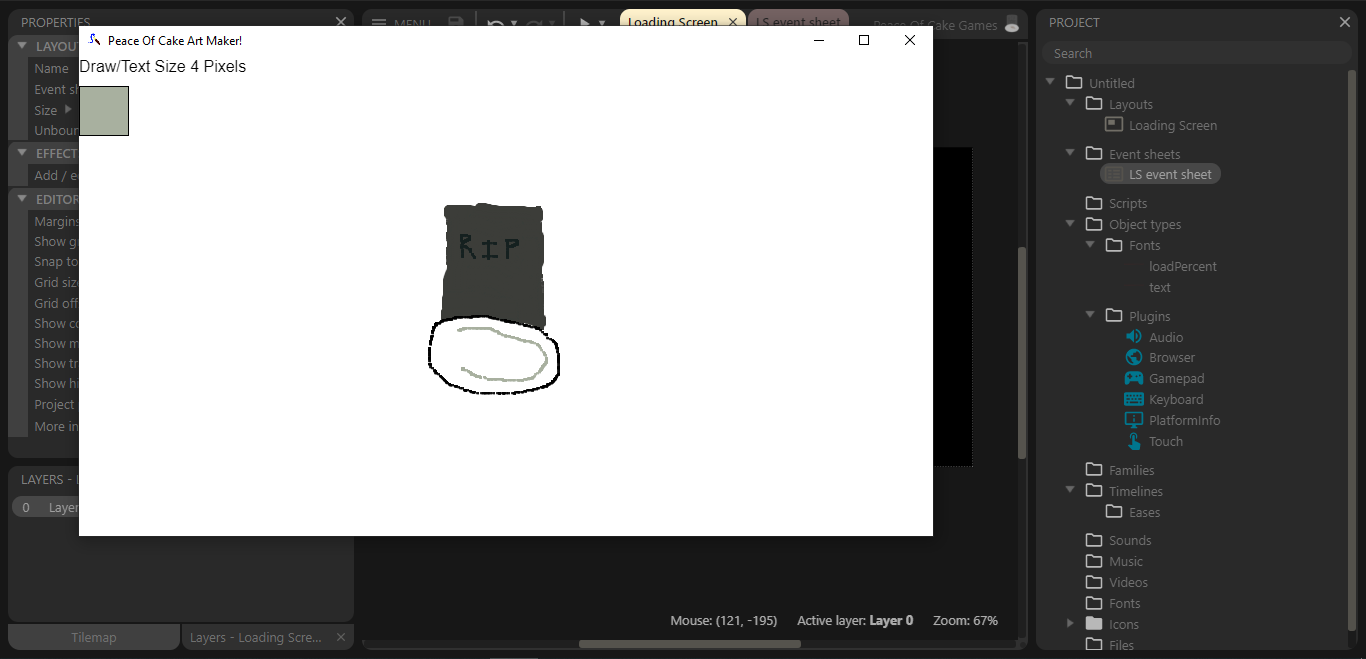Close the Properties panel
Screen dimensions: 1366x659
click(x=341, y=22)
